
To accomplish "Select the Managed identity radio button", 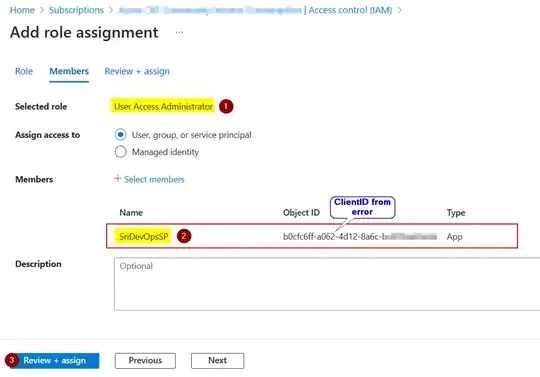I will [121, 152].
